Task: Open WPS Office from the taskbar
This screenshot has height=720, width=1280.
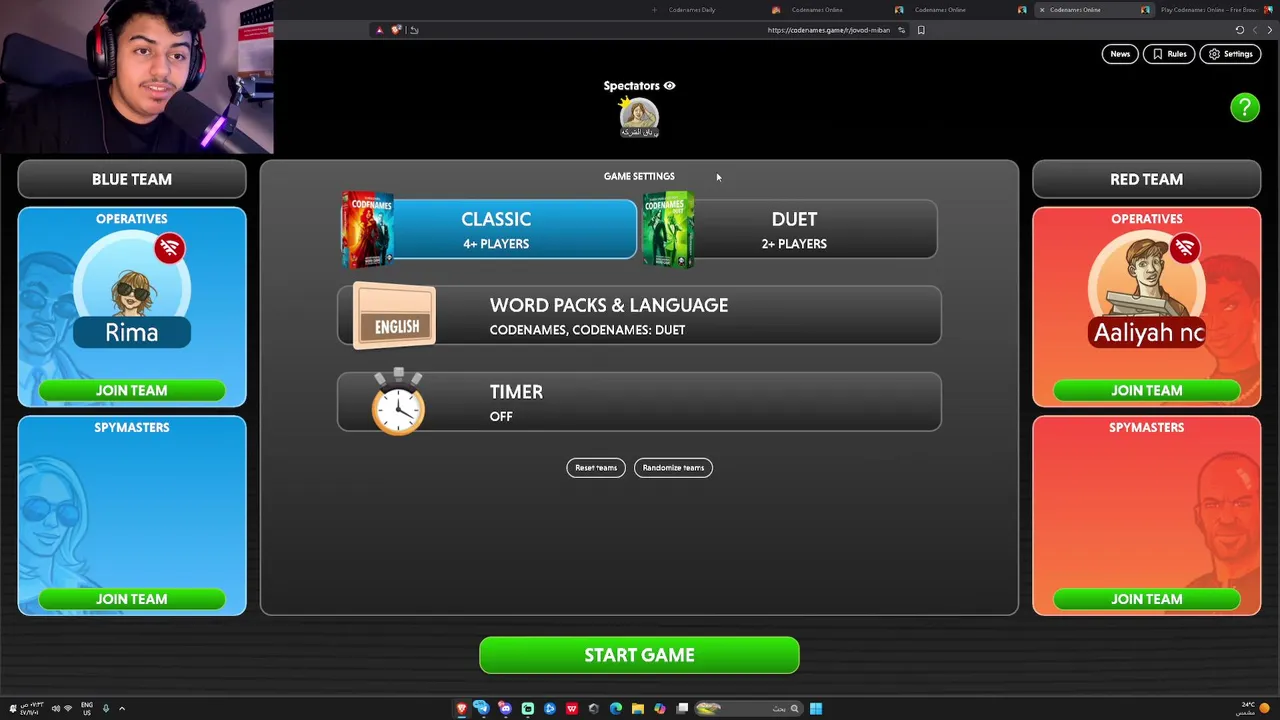Action: pos(572,708)
